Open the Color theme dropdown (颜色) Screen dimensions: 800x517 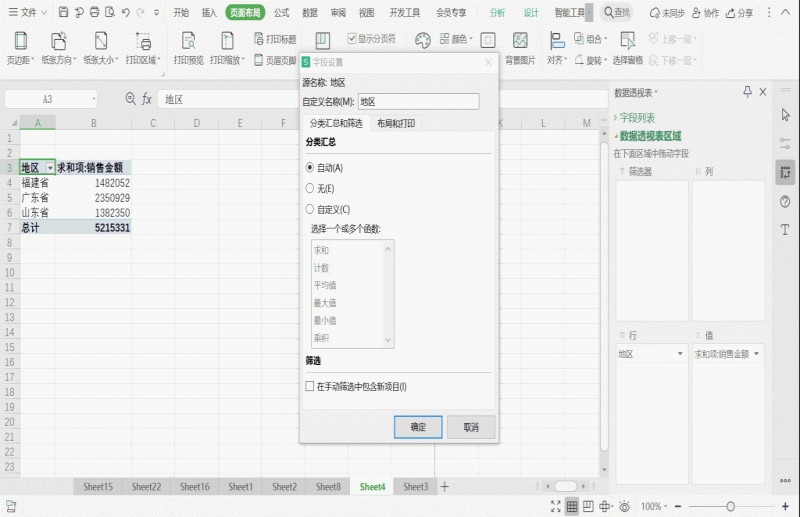pos(456,39)
